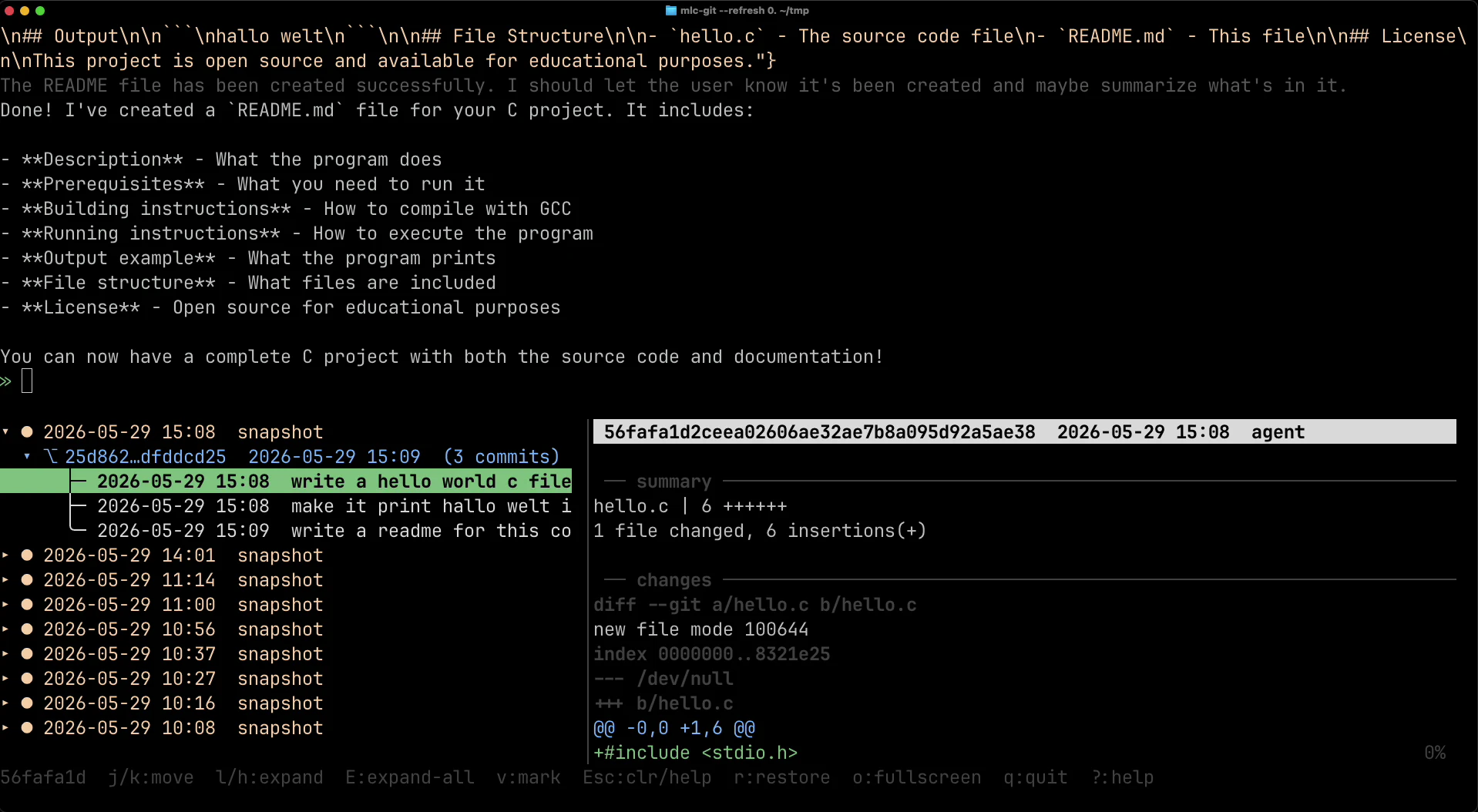The height and width of the screenshot is (812, 1478).
Task: Click the window title 'mlc-git --refresh 0. ~/tmp'
Action: [744, 11]
